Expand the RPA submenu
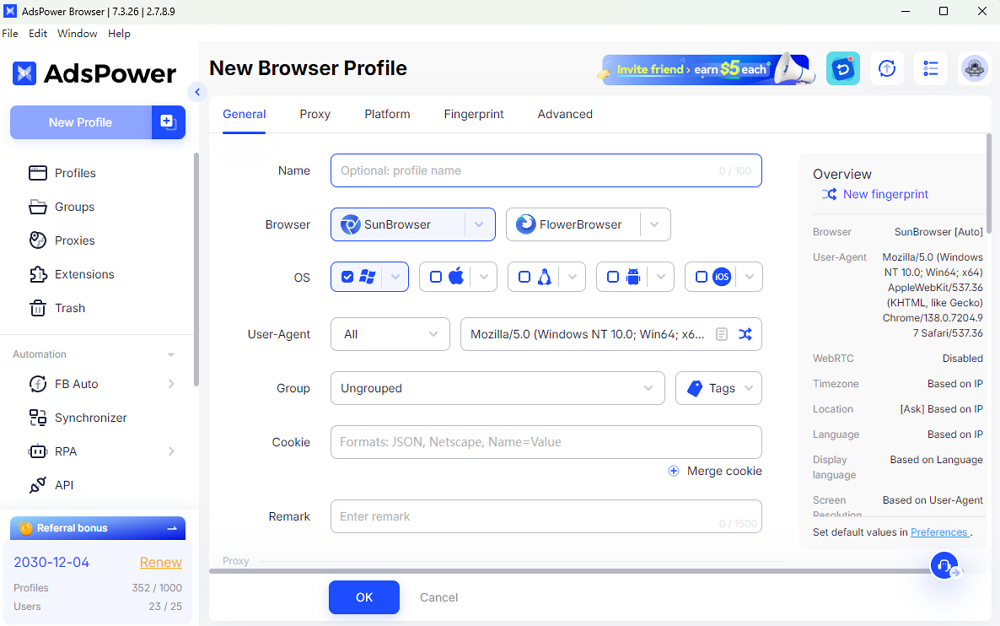The width and height of the screenshot is (1000, 626). (171, 451)
